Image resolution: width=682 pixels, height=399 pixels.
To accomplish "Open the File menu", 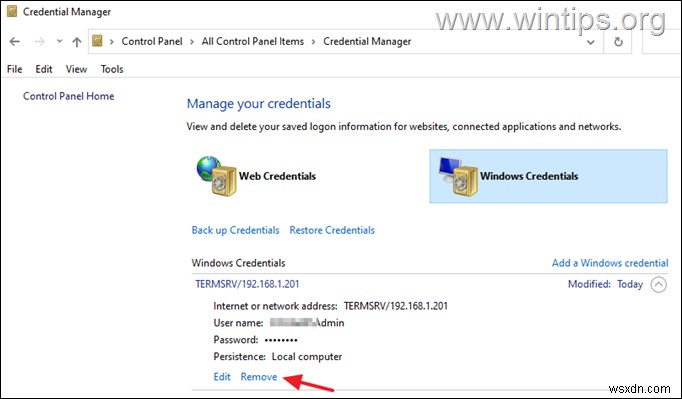I will 14,69.
